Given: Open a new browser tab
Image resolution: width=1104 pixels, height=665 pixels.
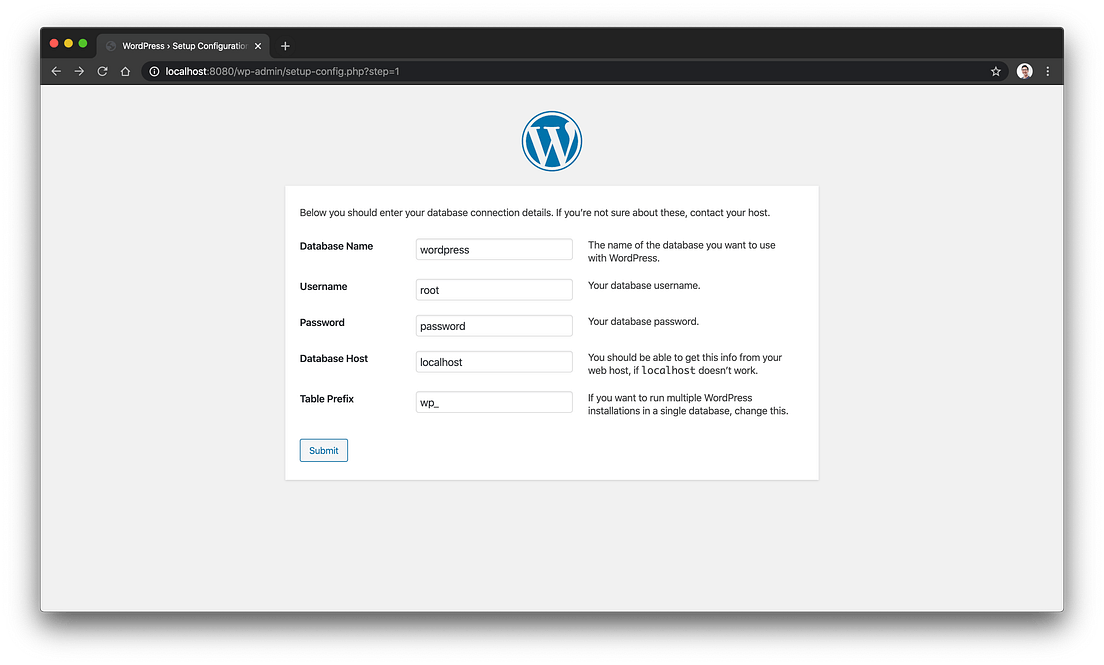Looking at the screenshot, I should 285,45.
